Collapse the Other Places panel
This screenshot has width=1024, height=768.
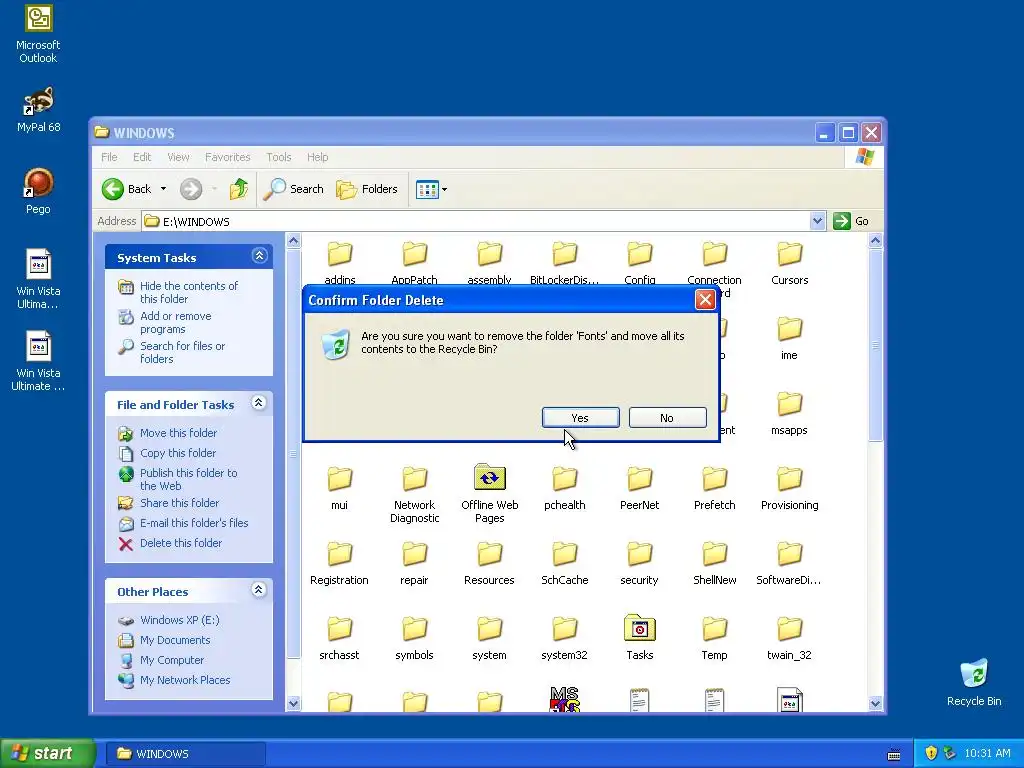[259, 590]
